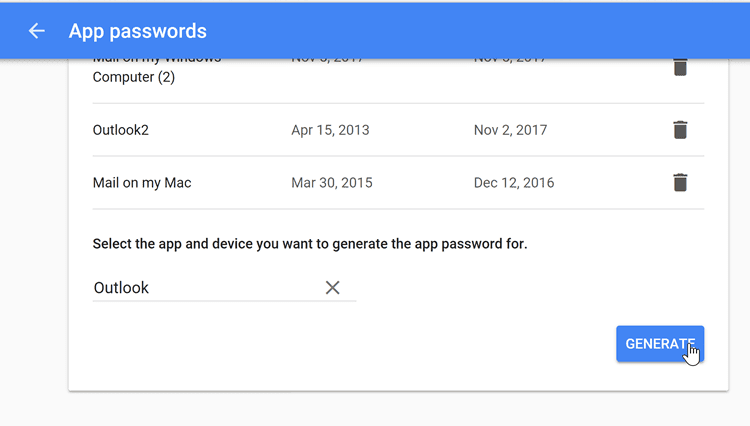This screenshot has width=750, height=426.
Task: Click the Computer (2) entry text
Action: (x=134, y=77)
